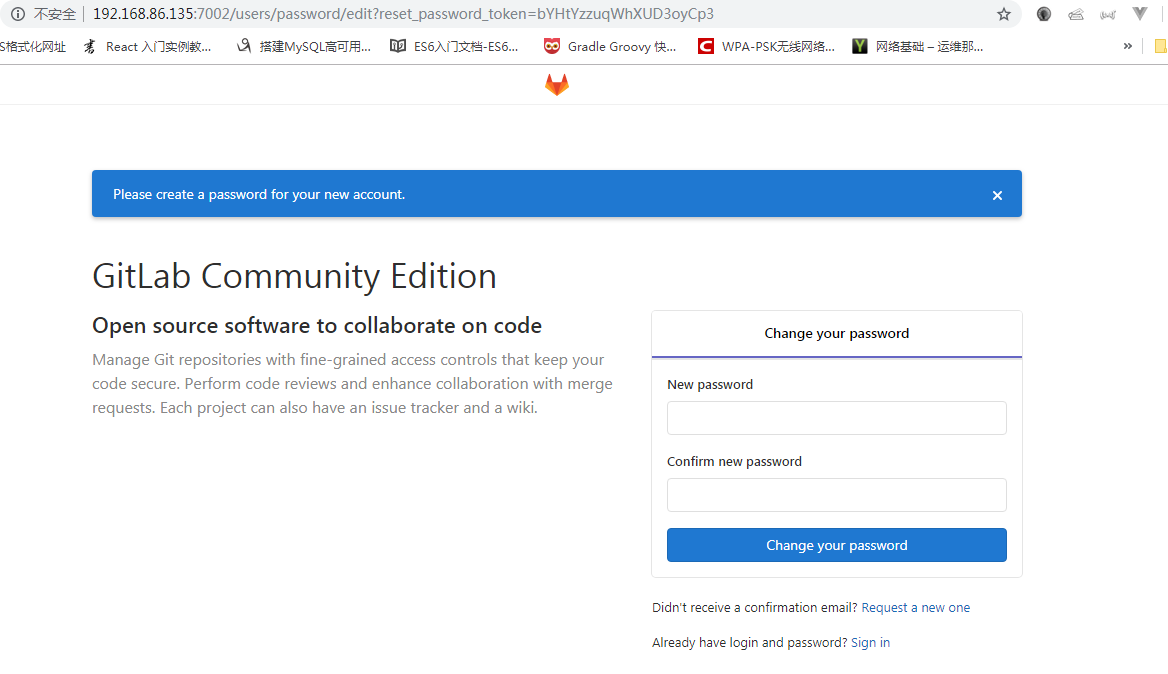Click the curly brackets extension icon
The height and width of the screenshot is (674, 1168).
[1107, 14]
